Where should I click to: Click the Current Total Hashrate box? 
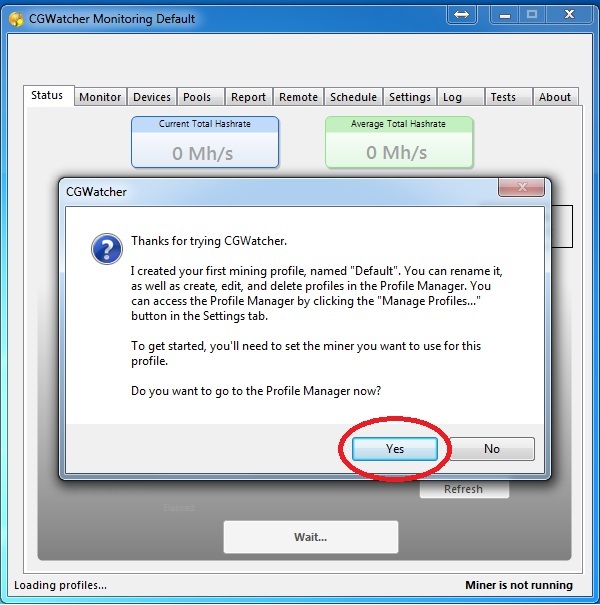pyautogui.click(x=205, y=142)
